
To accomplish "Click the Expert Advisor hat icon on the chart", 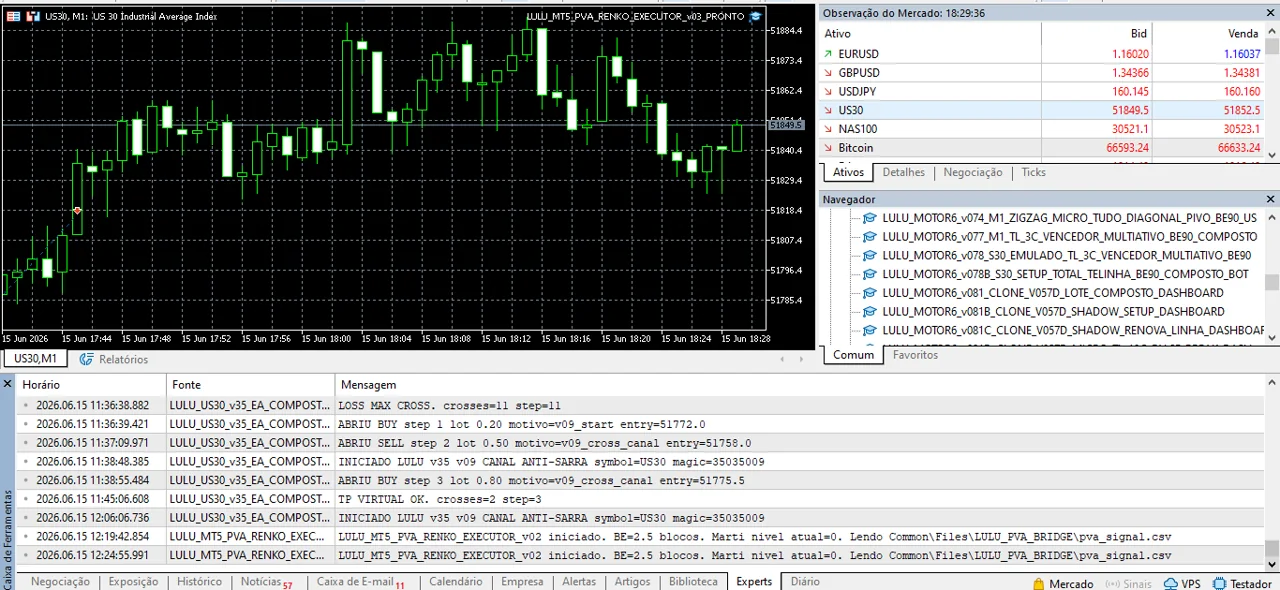I will 755,16.
